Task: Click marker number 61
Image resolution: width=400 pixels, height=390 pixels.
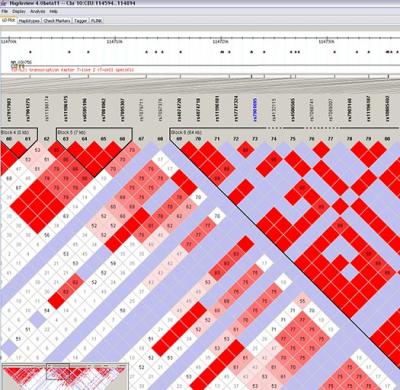Action: 28,139
